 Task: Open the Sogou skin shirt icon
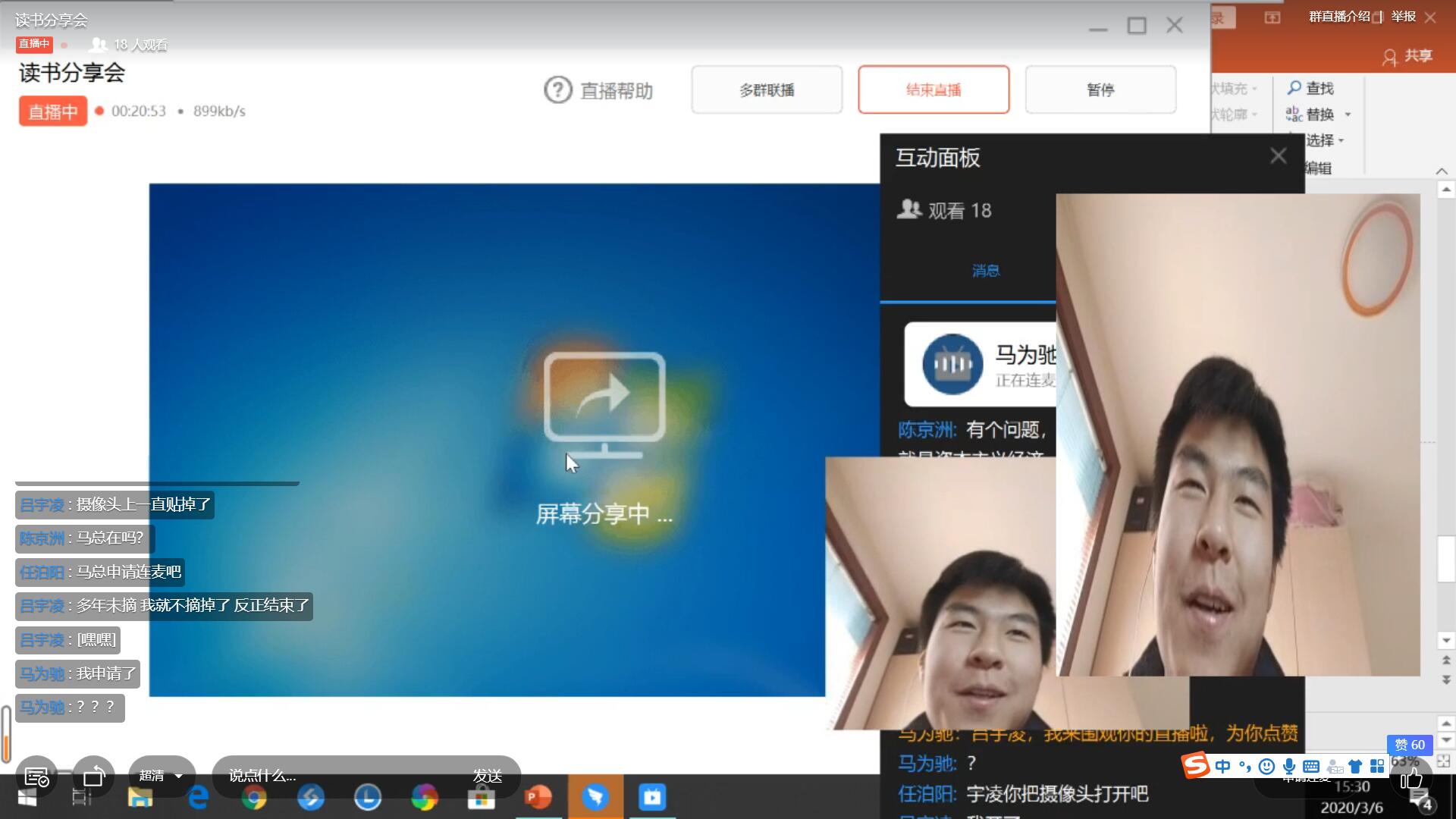(1355, 767)
